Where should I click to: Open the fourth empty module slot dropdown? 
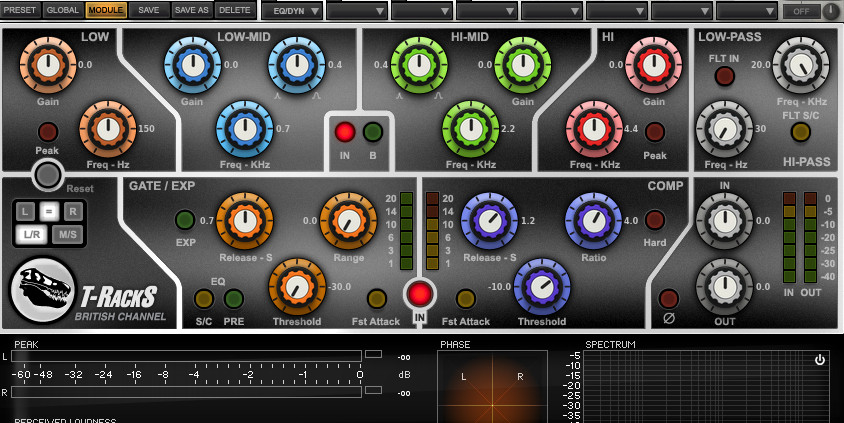click(487, 11)
